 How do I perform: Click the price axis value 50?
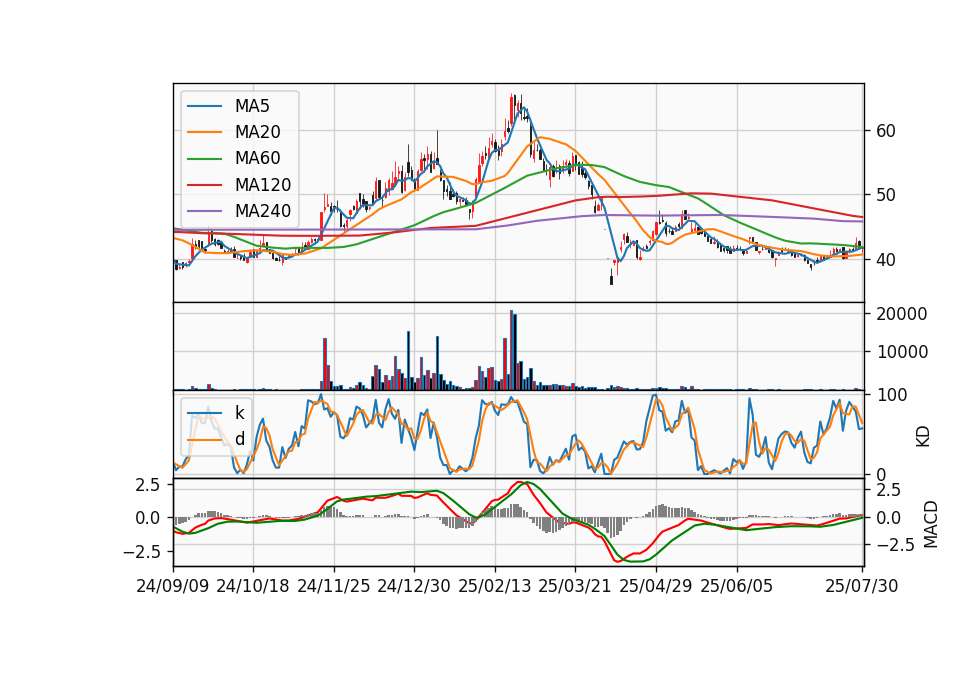tap(886, 195)
